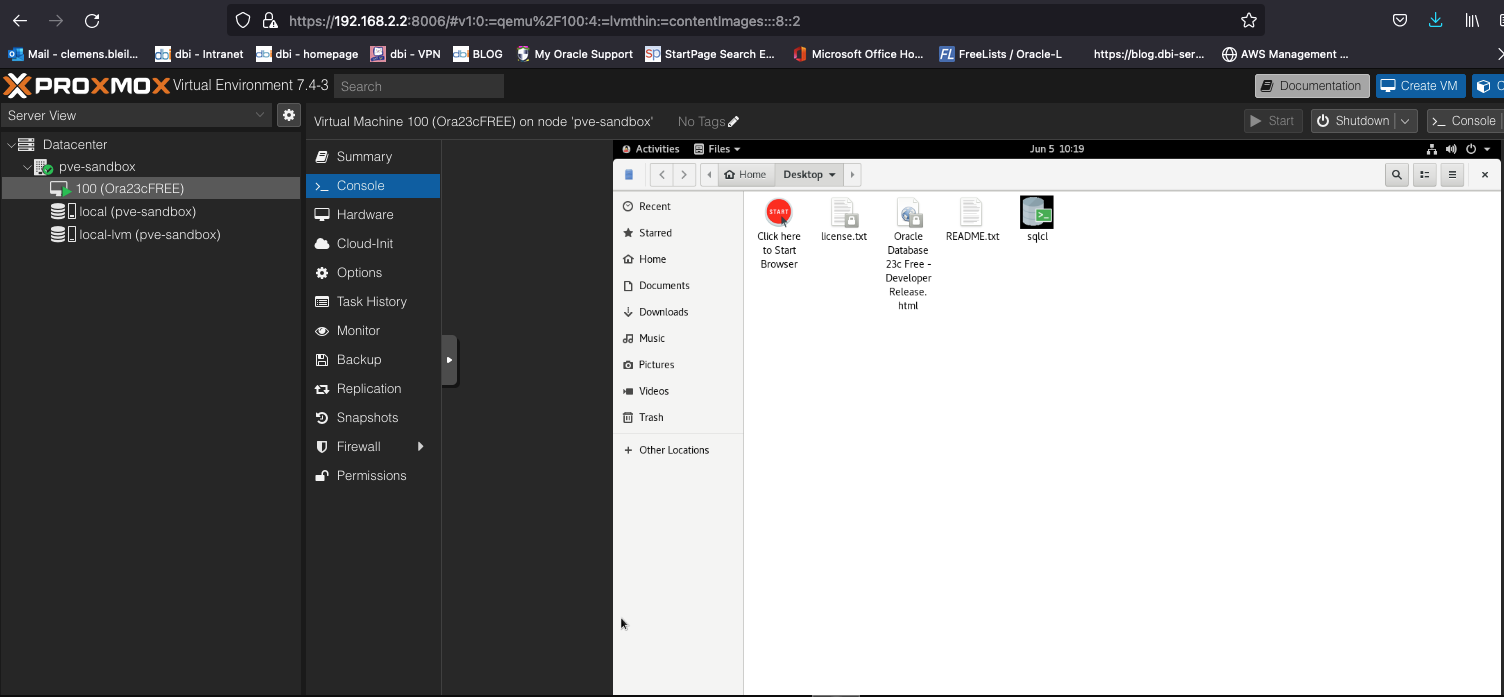Click the Server View gear settings icon
1504x697 pixels.
(x=289, y=115)
